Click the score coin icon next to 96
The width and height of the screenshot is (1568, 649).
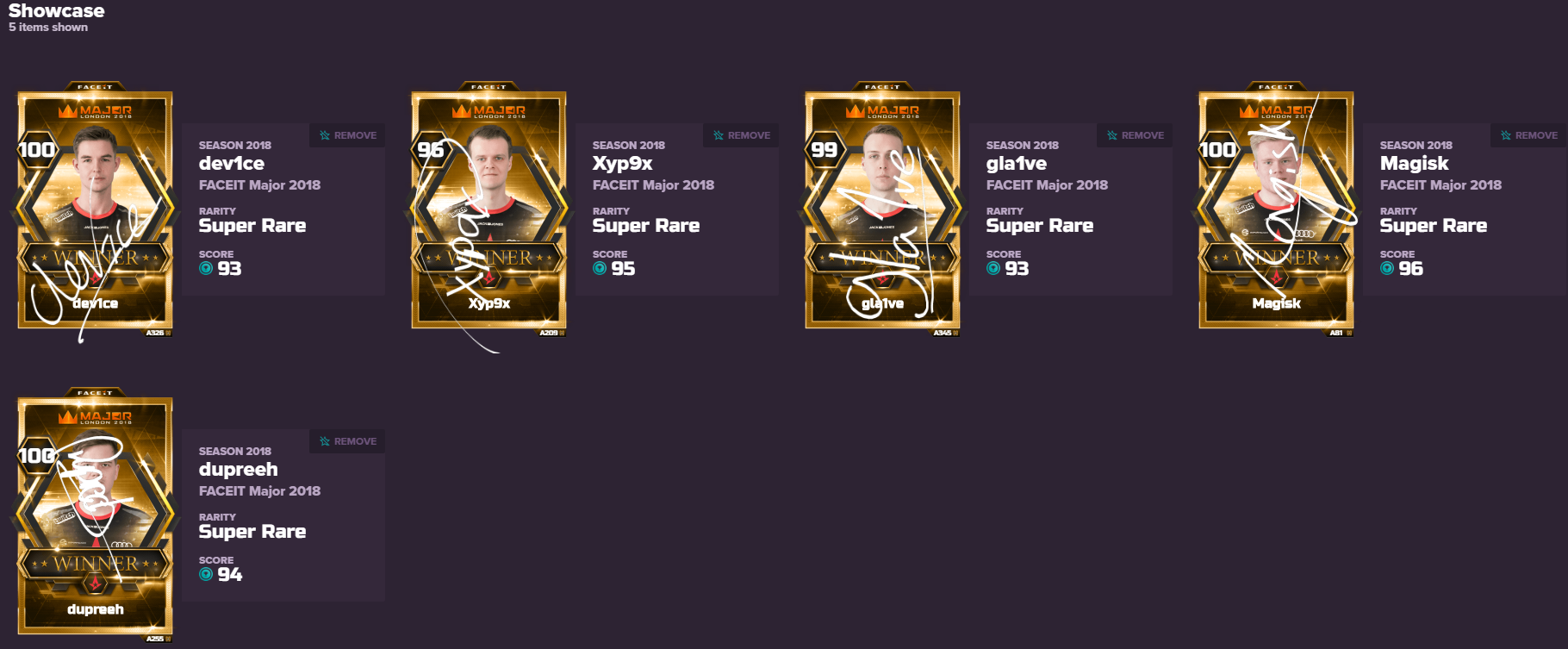(x=1387, y=268)
